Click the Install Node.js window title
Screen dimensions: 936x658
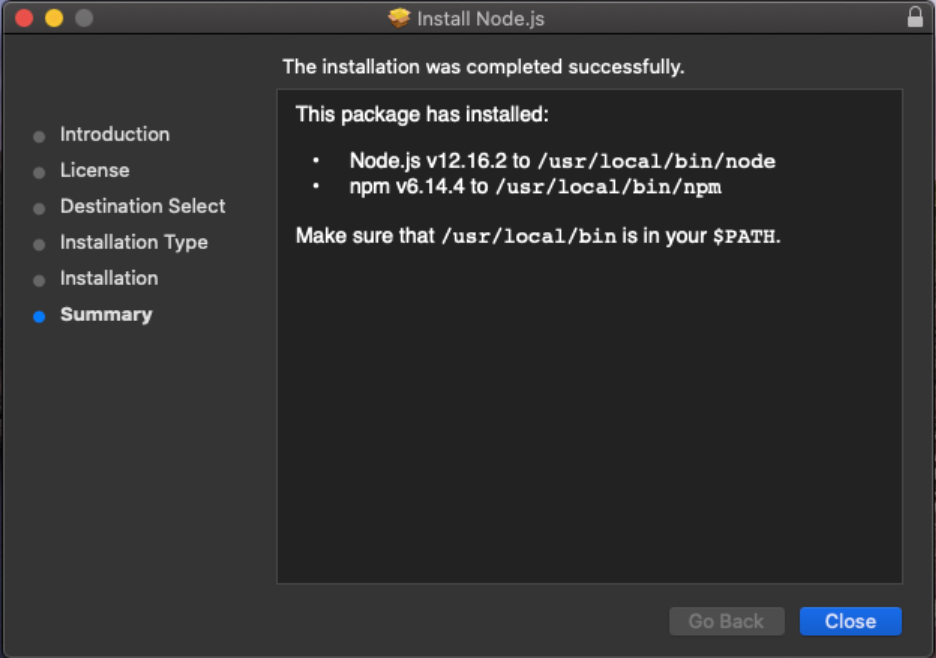[481, 19]
